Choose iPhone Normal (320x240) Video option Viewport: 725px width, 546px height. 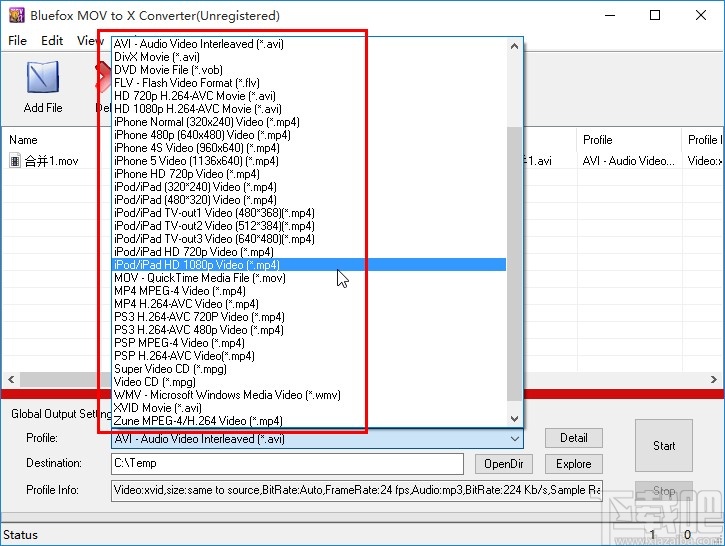[309, 122]
